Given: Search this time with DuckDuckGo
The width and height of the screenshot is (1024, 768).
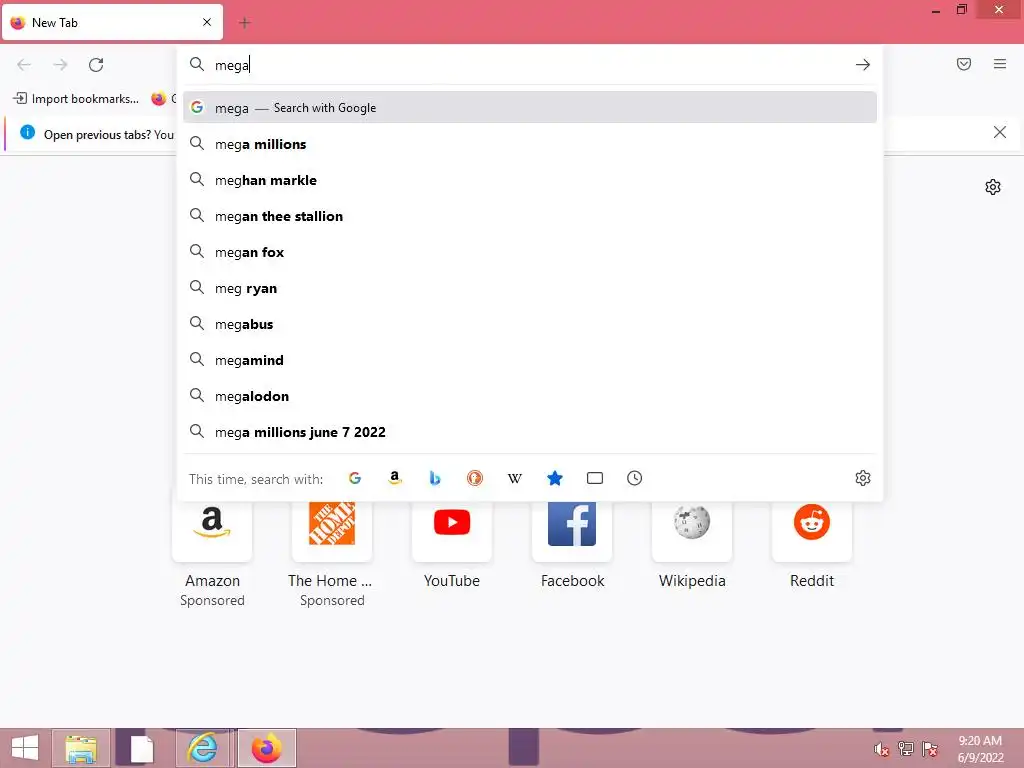Looking at the screenshot, I should 475,478.
